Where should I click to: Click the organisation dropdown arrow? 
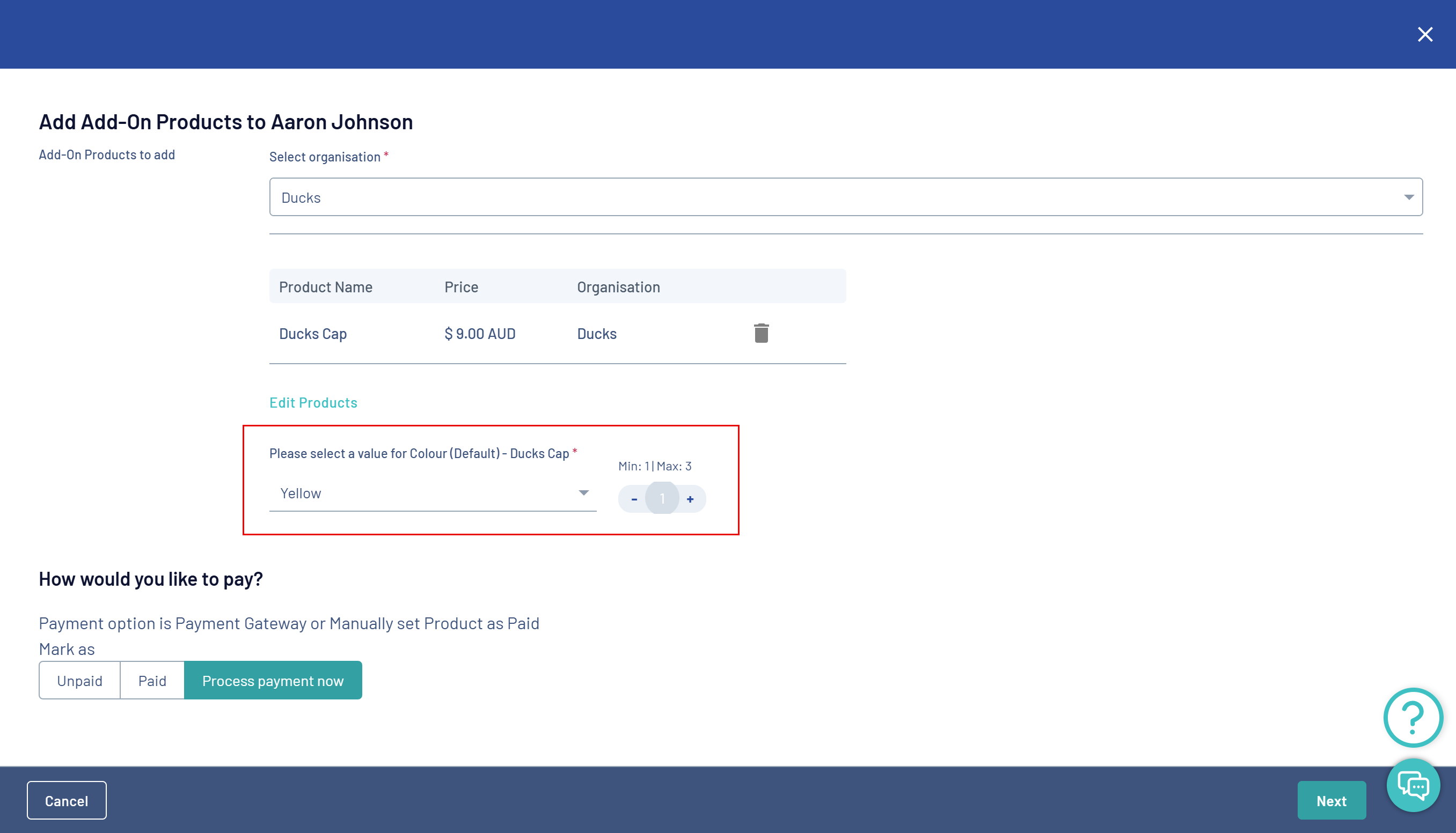coord(1408,197)
